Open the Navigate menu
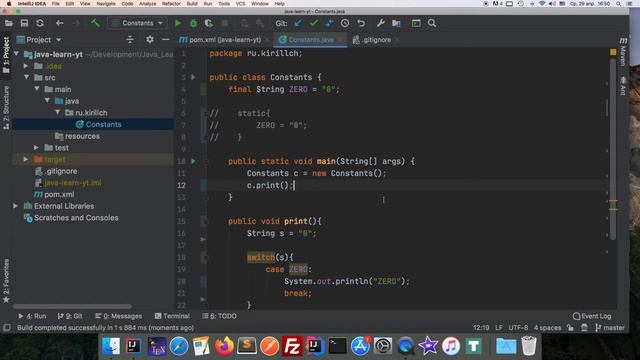This screenshot has width=640, height=360. click(x=106, y=4)
